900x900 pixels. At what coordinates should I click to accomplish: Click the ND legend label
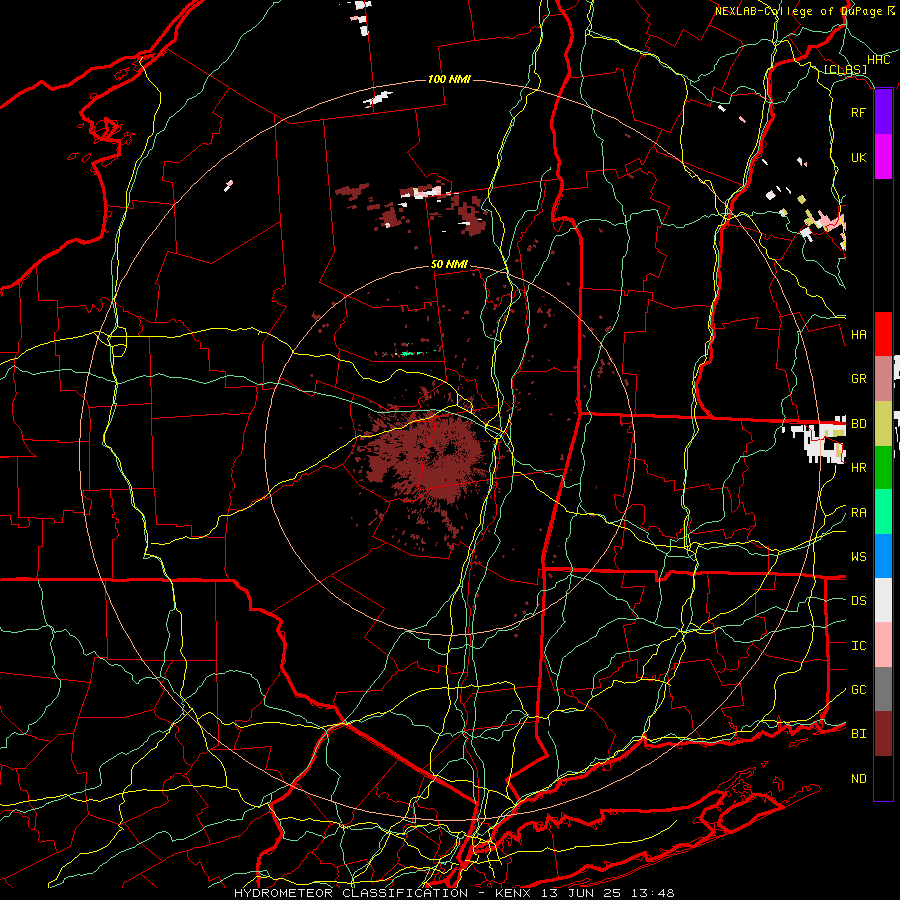click(x=859, y=779)
